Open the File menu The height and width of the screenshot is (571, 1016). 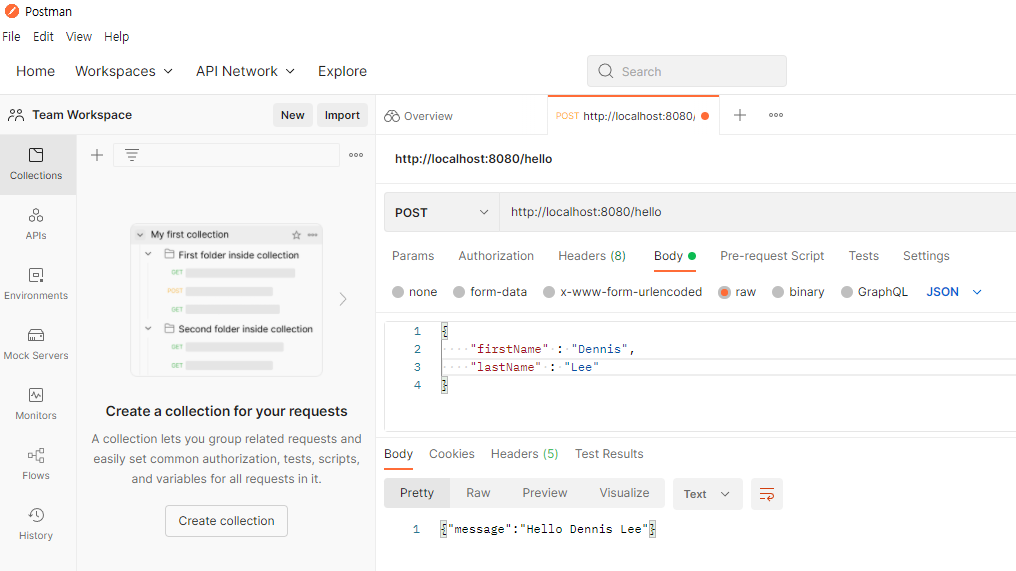(x=11, y=37)
